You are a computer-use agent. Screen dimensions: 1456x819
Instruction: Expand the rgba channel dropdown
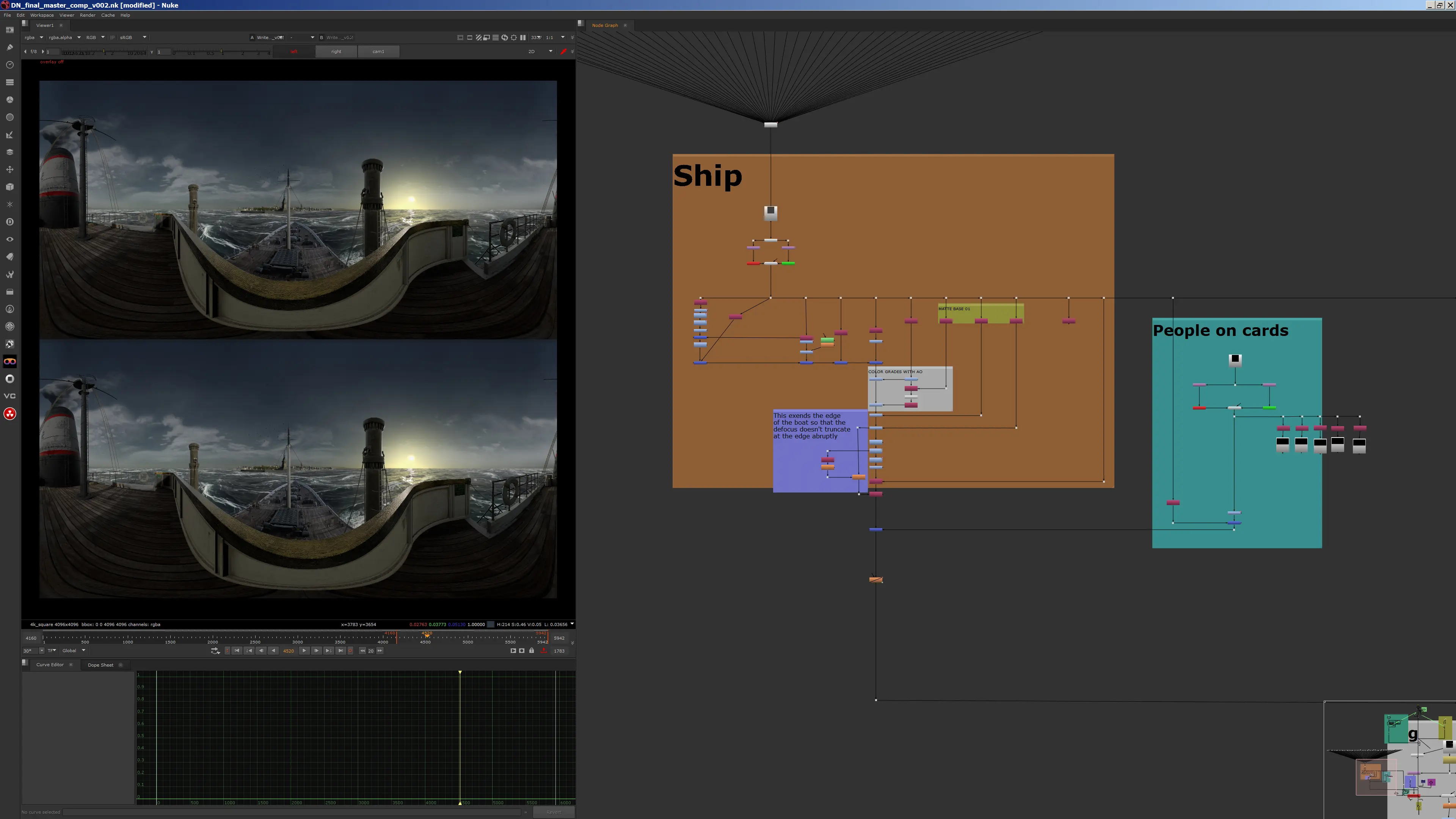tap(33, 37)
